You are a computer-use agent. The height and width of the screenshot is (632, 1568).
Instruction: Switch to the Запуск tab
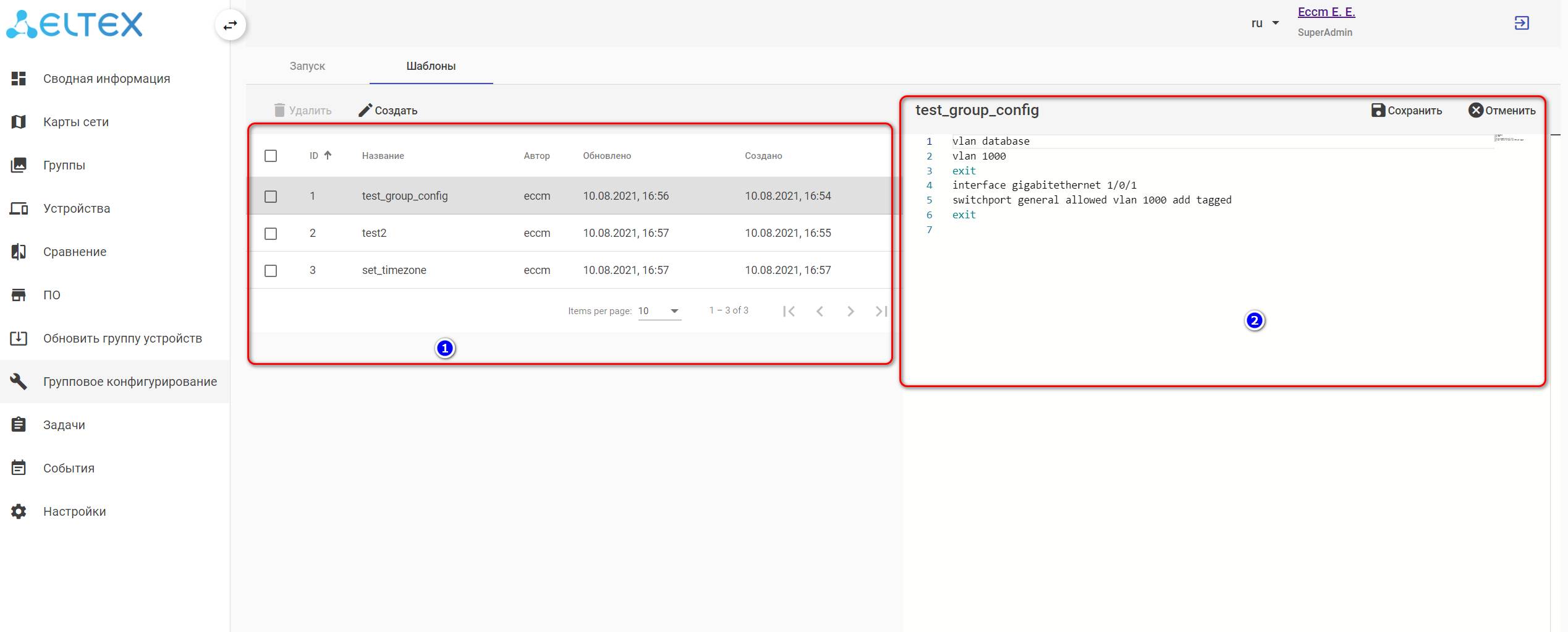click(x=307, y=66)
